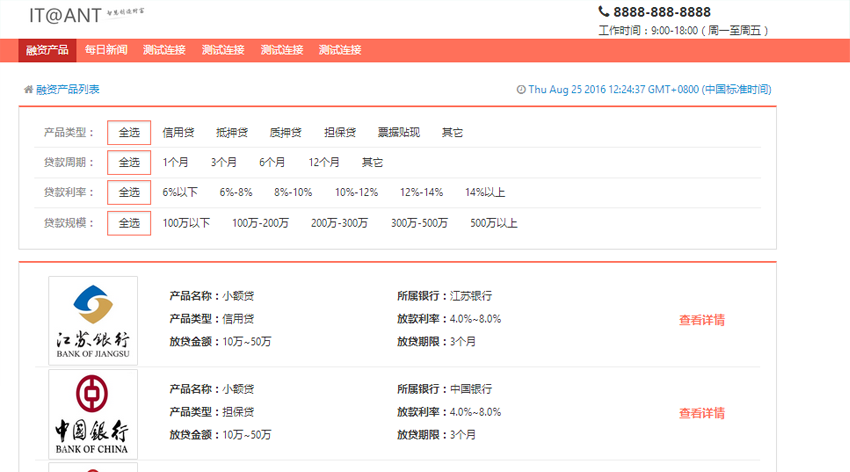Click the Bank of China logo thumbnail
850x472 pixels.
tap(93, 415)
